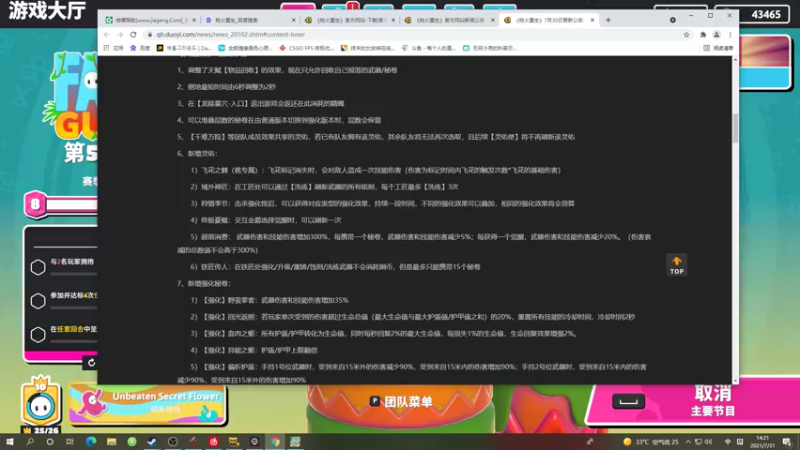
Task: Open Chrome three-dot menu
Action: (730, 35)
